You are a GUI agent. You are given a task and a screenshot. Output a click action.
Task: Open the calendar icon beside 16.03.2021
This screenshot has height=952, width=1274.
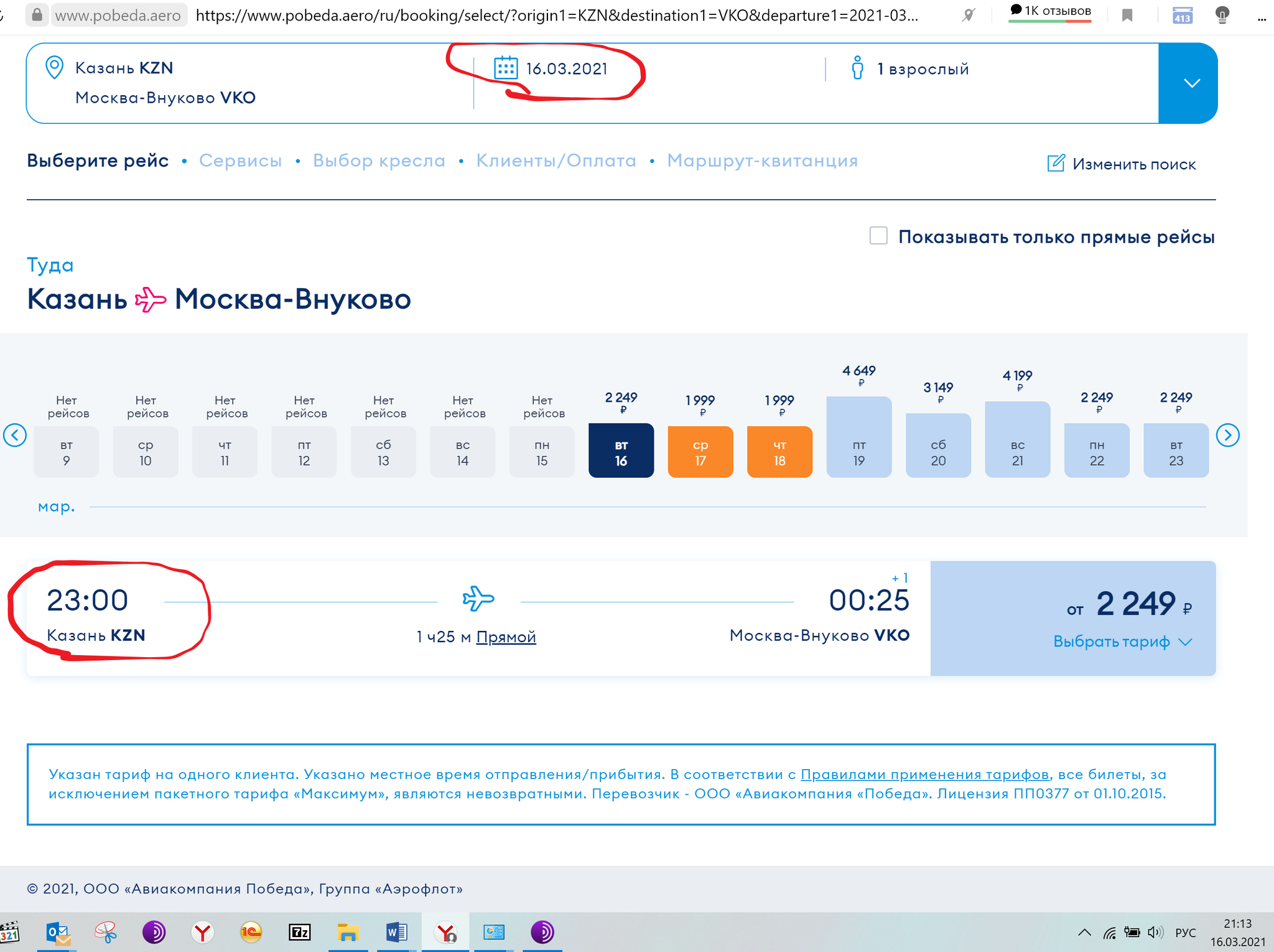pyautogui.click(x=505, y=68)
